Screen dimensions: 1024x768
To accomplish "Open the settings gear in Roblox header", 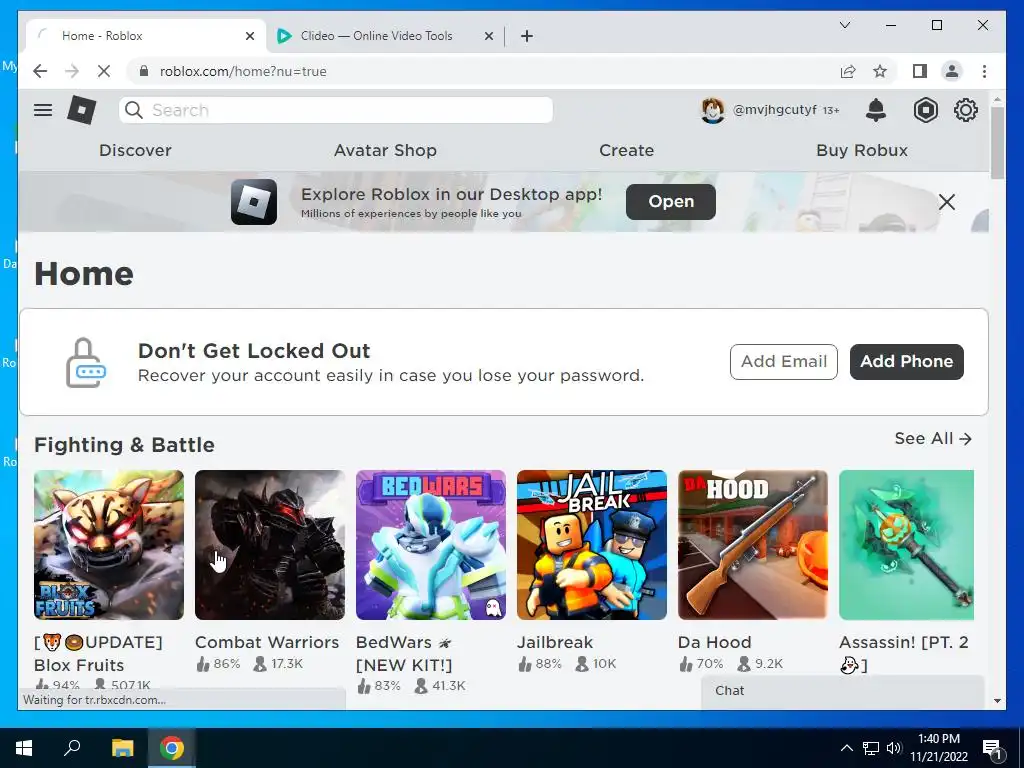I will [965, 110].
